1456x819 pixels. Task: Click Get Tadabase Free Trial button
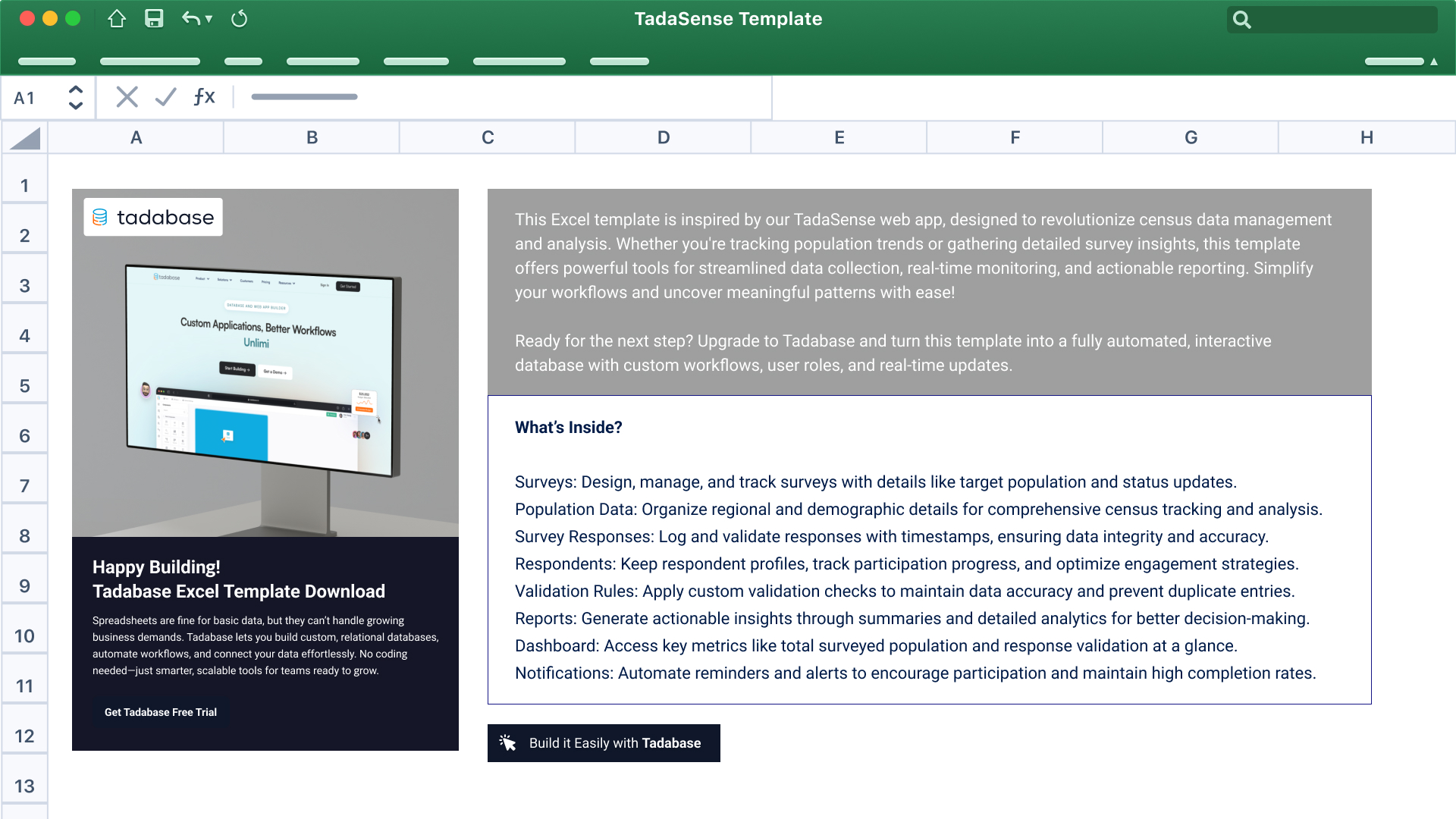(x=161, y=712)
